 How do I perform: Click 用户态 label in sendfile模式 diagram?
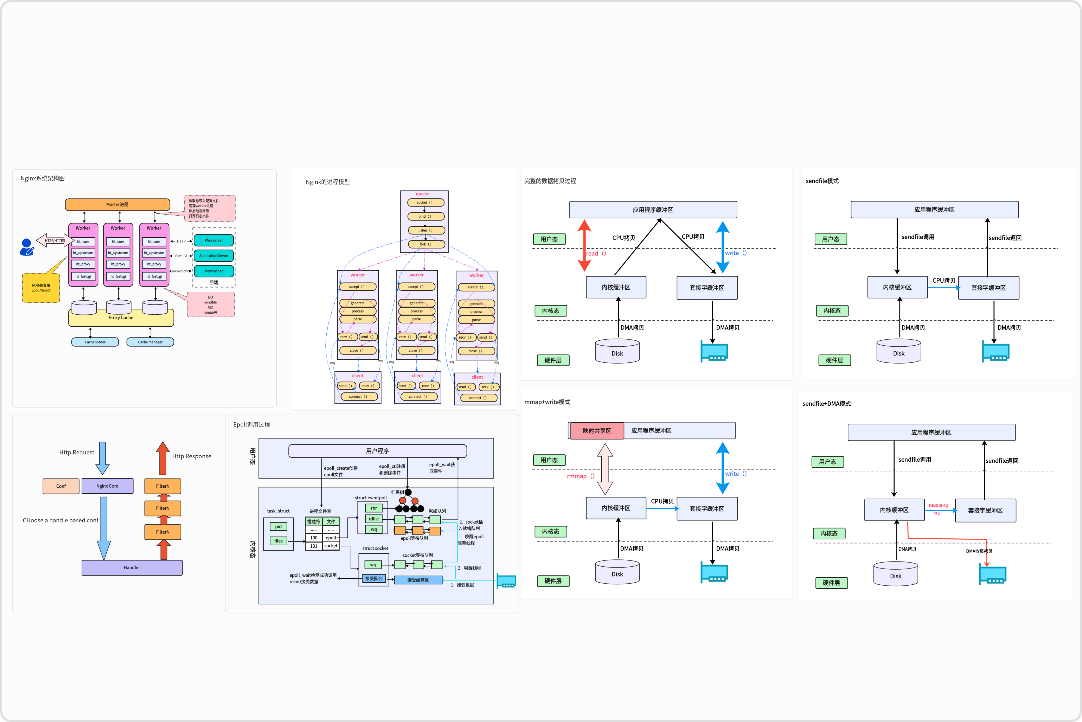[x=831, y=239]
